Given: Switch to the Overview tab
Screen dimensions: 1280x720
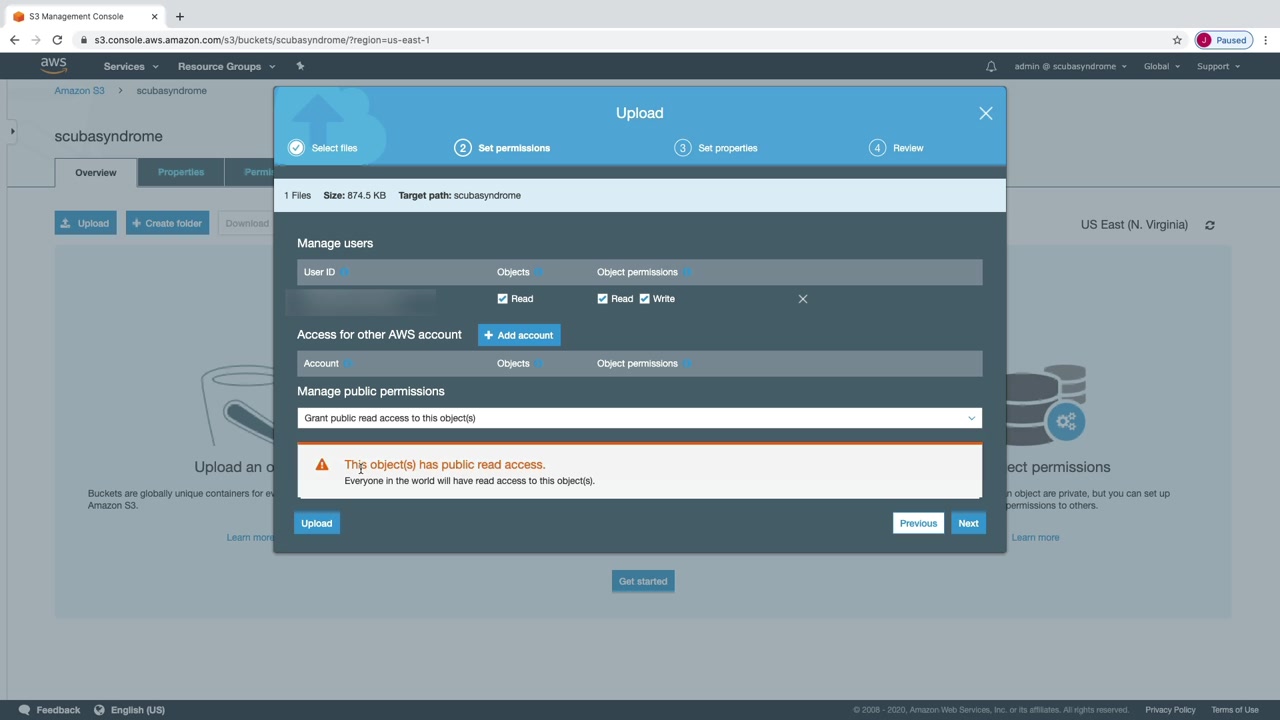Looking at the screenshot, I should [96, 172].
